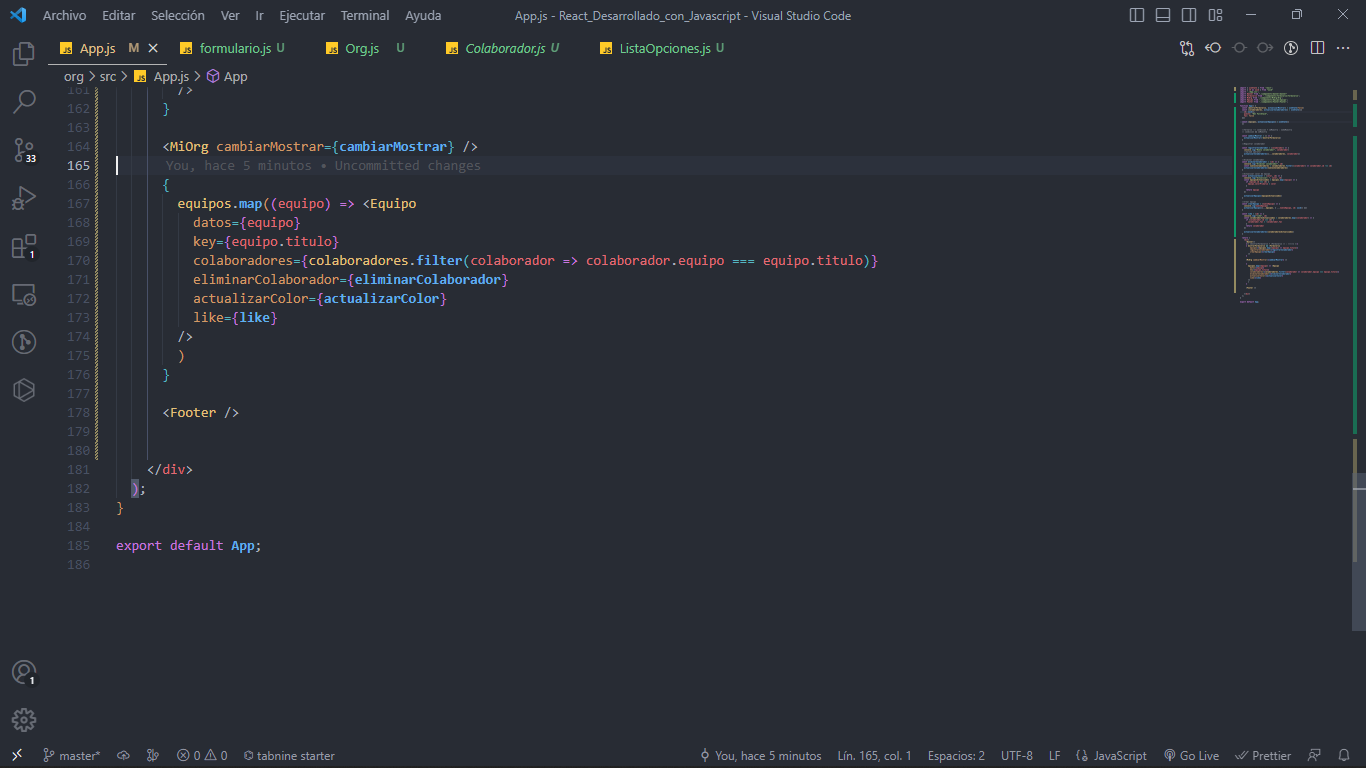Screen dimensions: 1366x768
Task: Open the Ir menu
Action: 260,15
